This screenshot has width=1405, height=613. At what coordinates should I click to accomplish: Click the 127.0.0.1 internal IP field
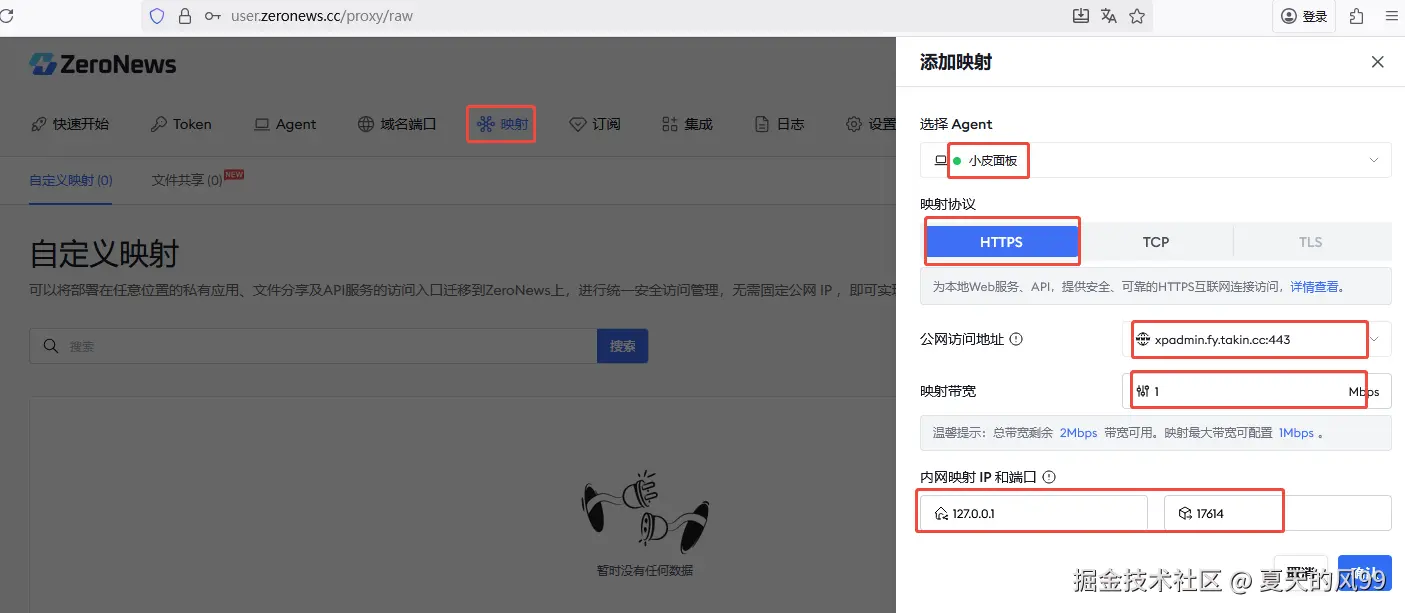(x=1034, y=513)
